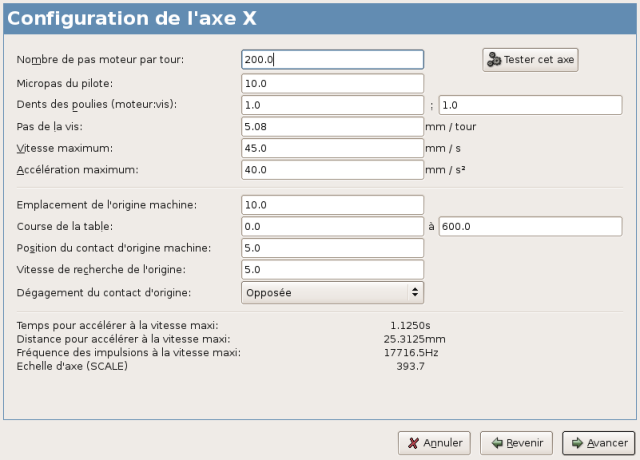Click the Emplacement de l'origine machine field
The width and height of the screenshot is (640, 460).
[x=332, y=205]
